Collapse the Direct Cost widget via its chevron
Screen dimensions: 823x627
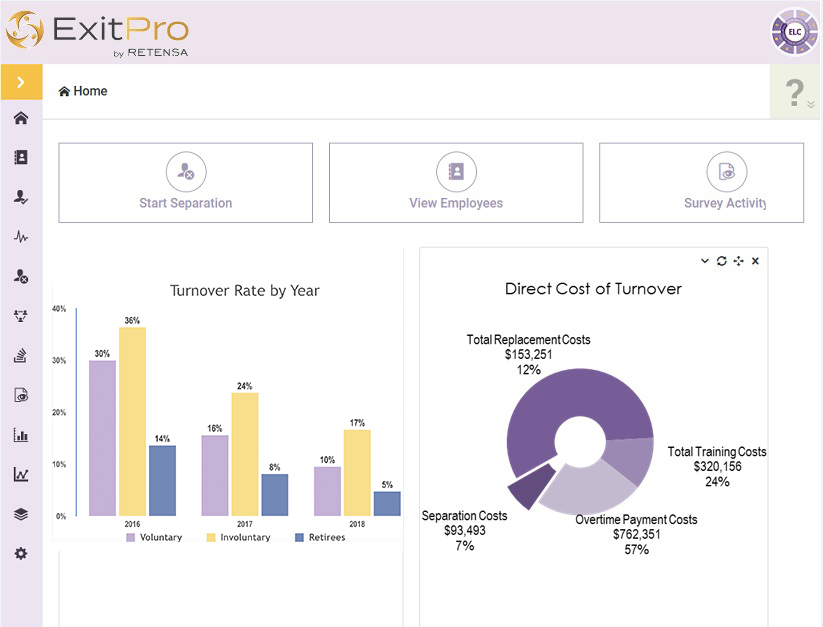(704, 260)
